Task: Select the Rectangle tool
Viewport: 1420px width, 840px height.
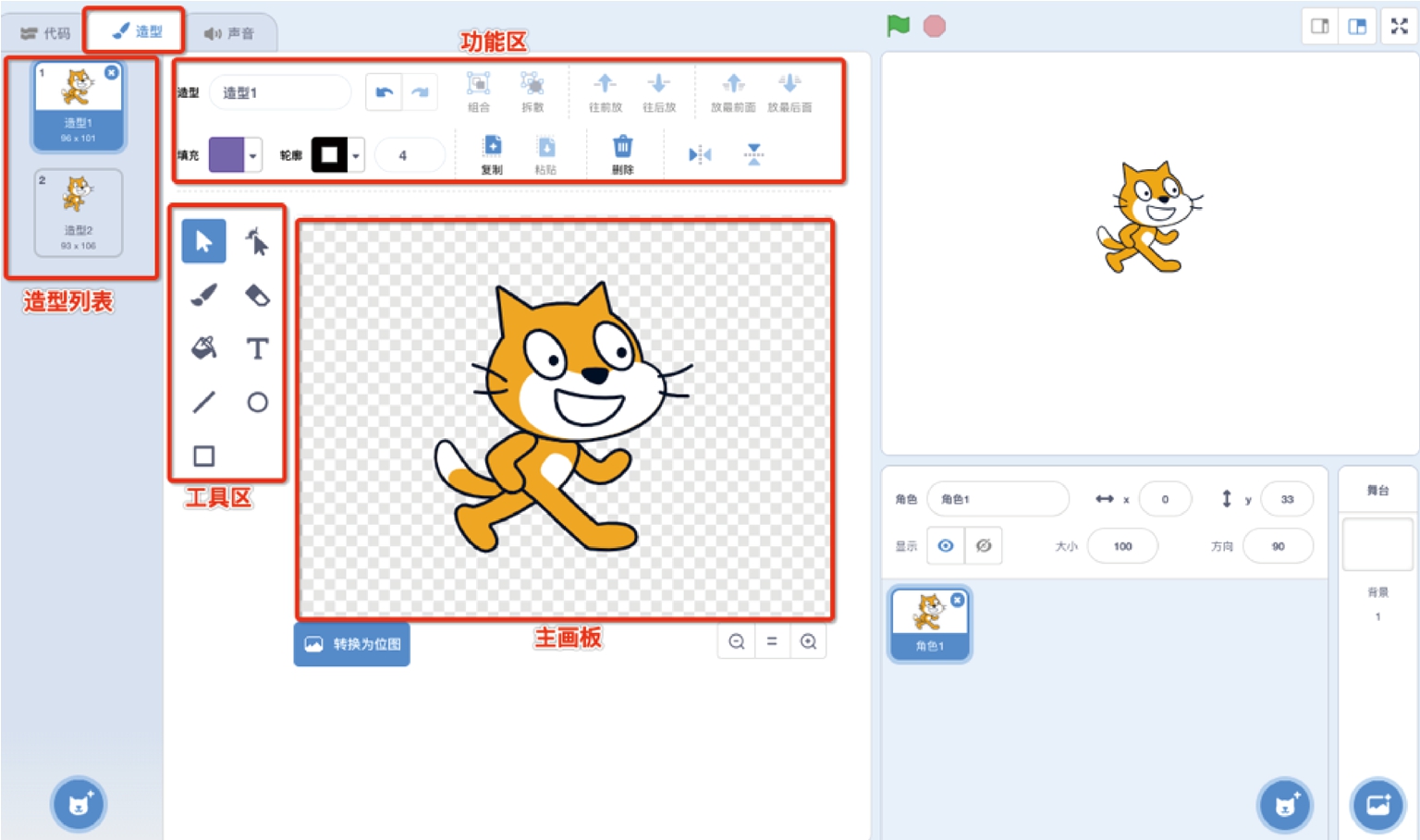Action: pyautogui.click(x=203, y=456)
